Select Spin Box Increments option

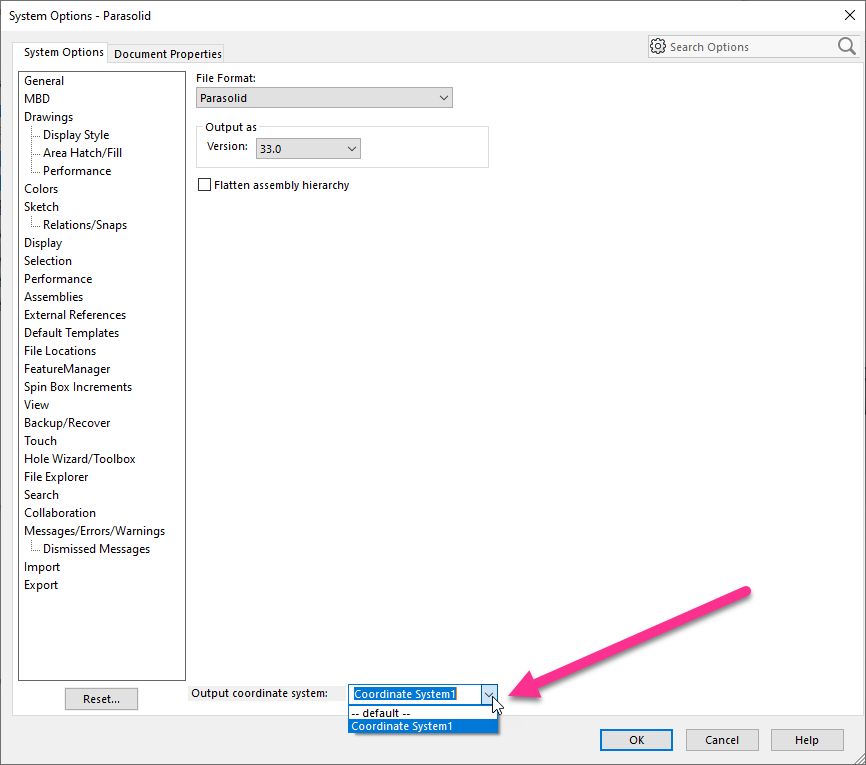coord(78,387)
